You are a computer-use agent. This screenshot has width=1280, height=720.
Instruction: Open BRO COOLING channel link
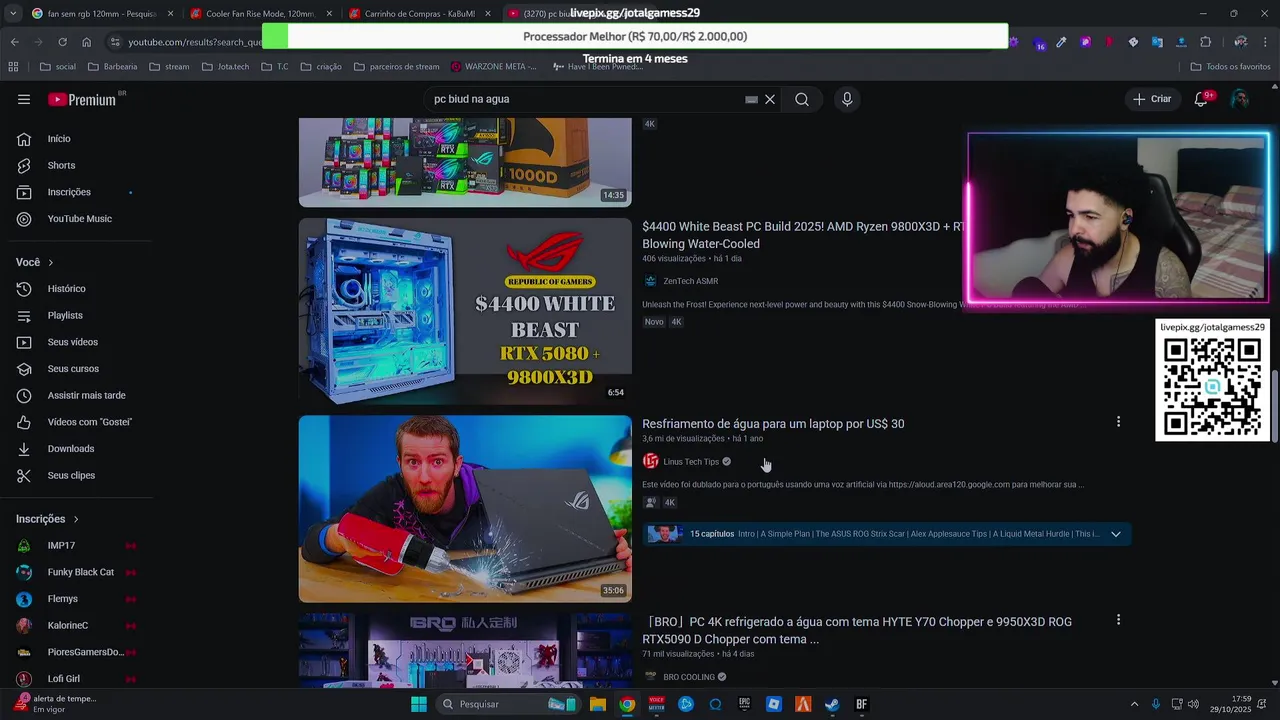pyautogui.click(x=689, y=677)
